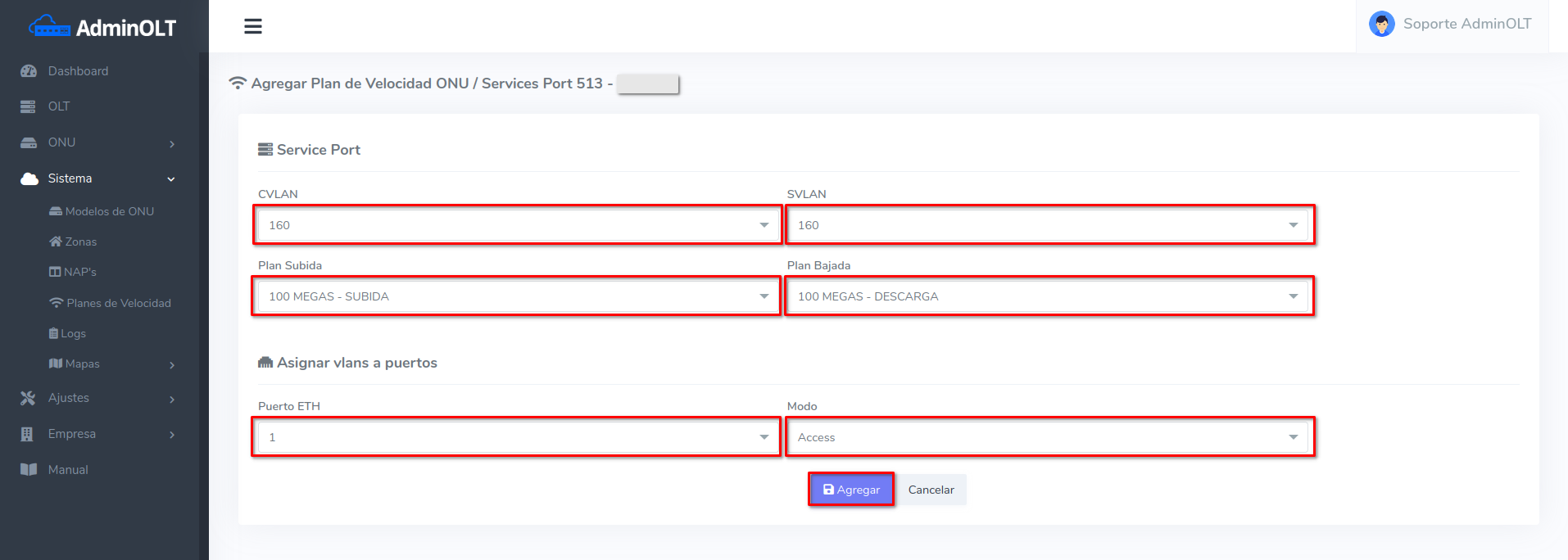Collapse the Sistema sidebar section
1568x560 pixels.
(x=98, y=178)
